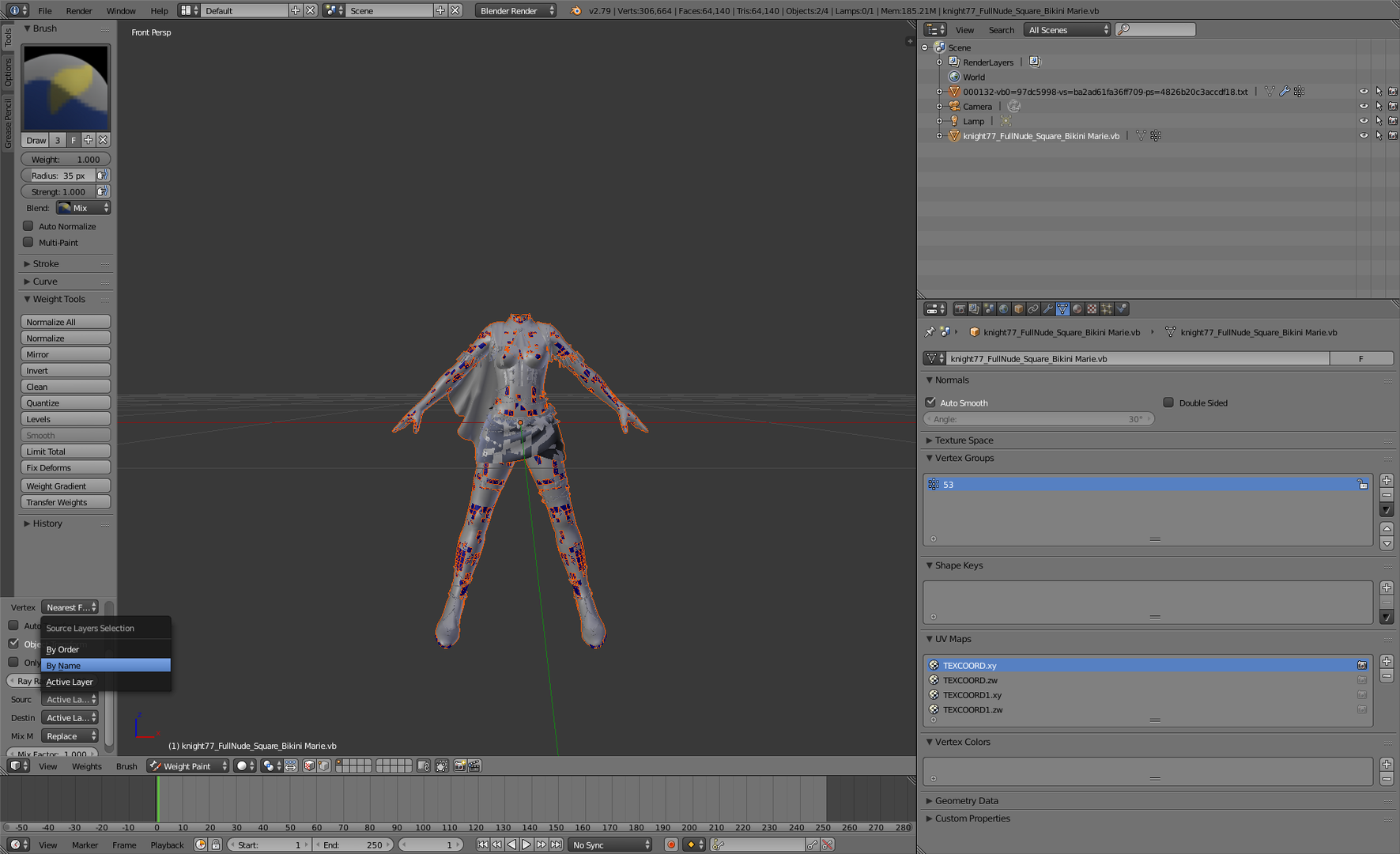
Task: Open the object data properties tab
Action: [1062, 309]
